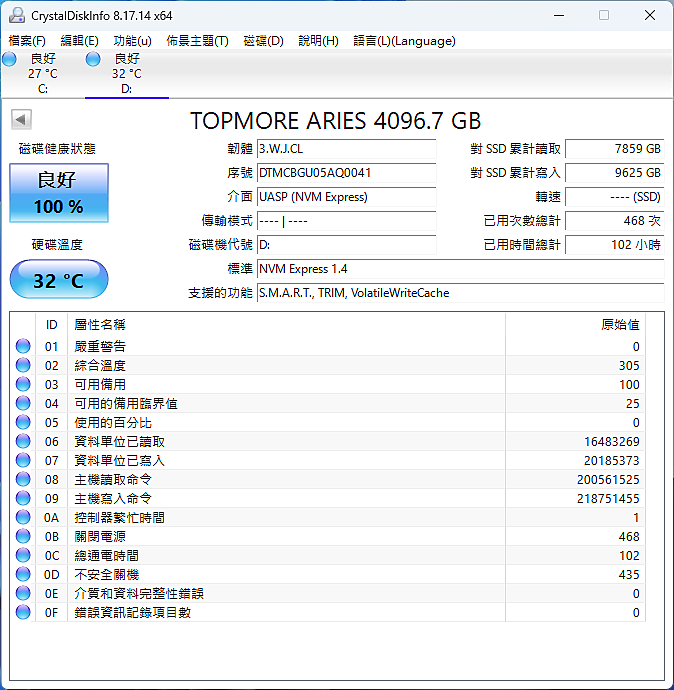Click the status orb for attribute 08 主機讀取命令
This screenshot has height=690, width=674.
[x=23, y=479]
